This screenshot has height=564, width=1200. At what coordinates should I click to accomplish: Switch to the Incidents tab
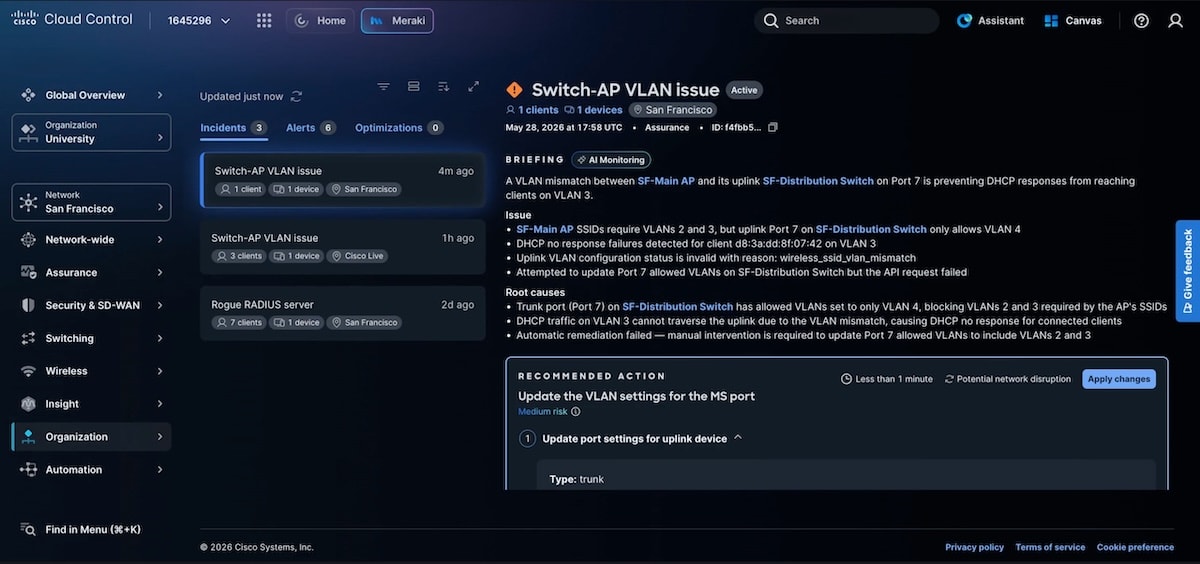click(x=233, y=128)
